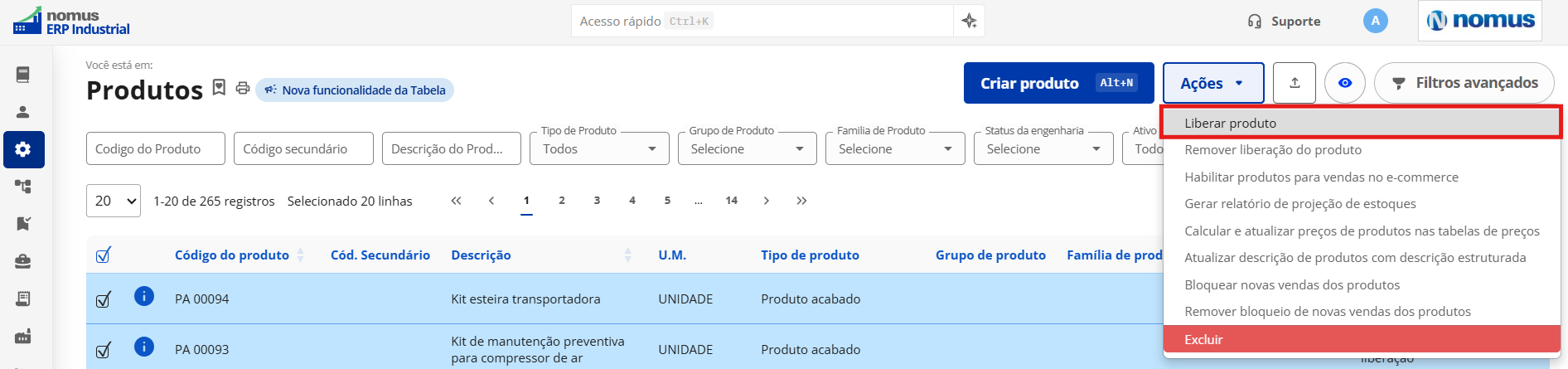
Task: Open Filtros avançados
Action: [x=1464, y=83]
